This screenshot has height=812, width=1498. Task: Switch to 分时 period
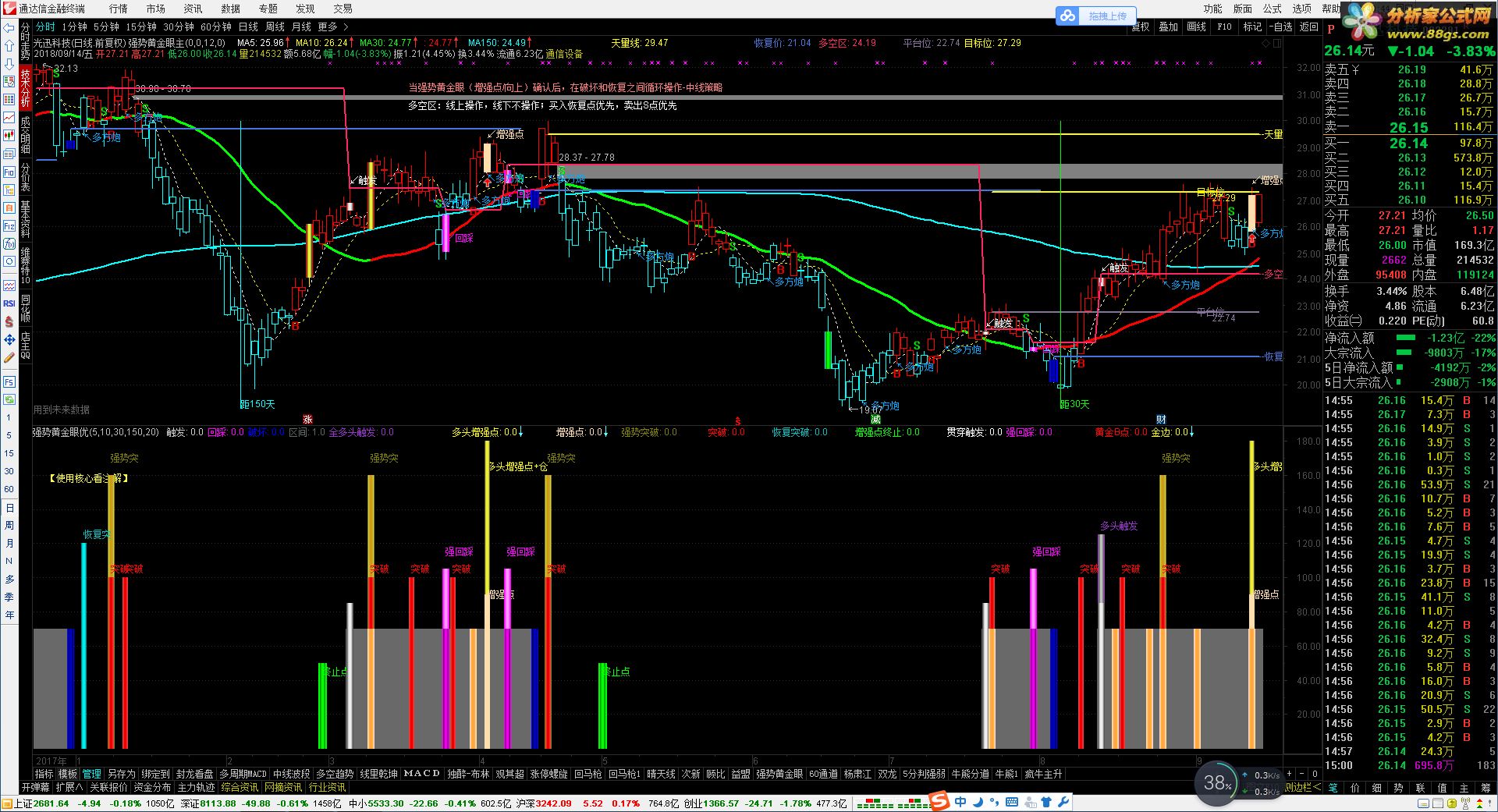(x=45, y=27)
